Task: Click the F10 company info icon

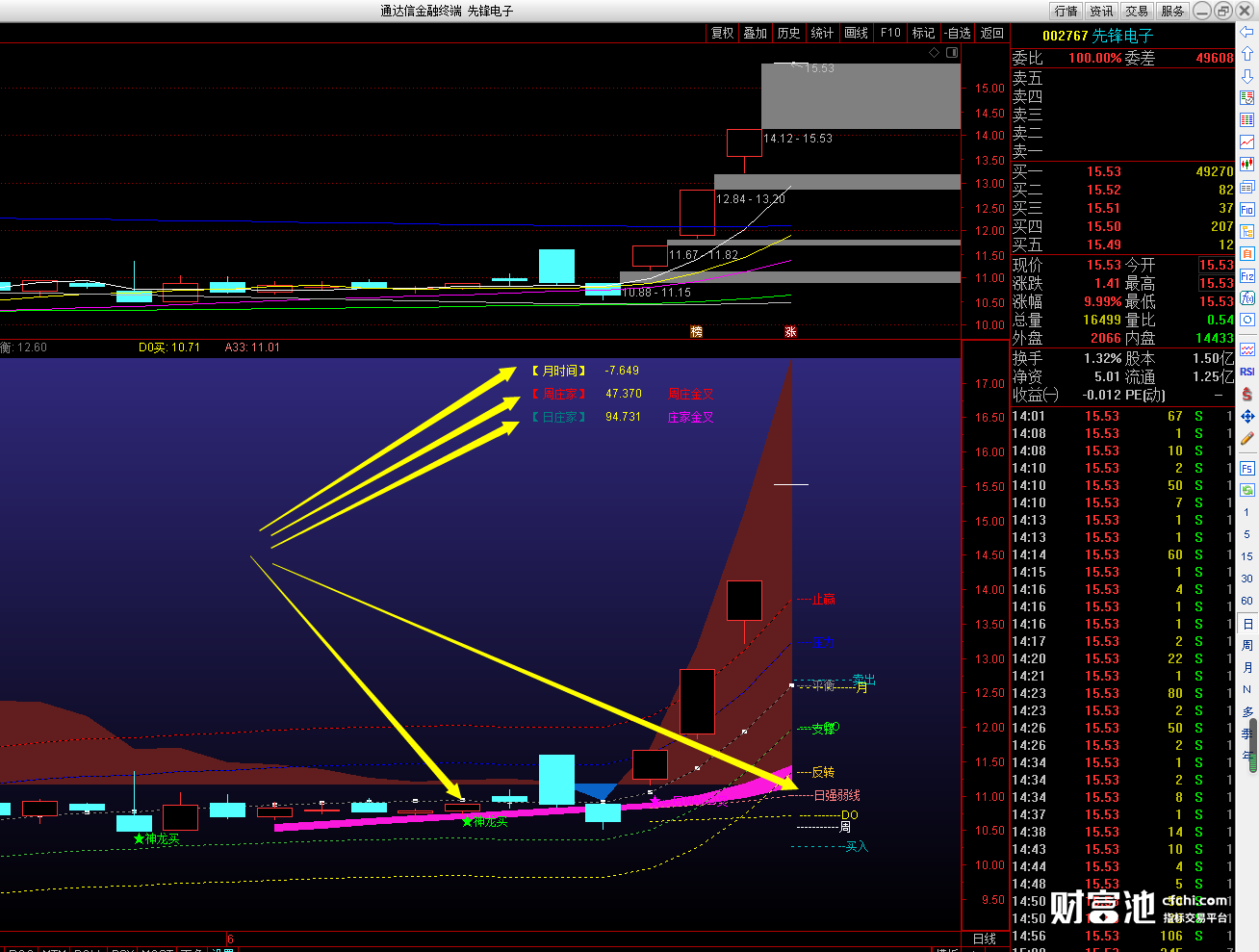Action: click(1246, 209)
